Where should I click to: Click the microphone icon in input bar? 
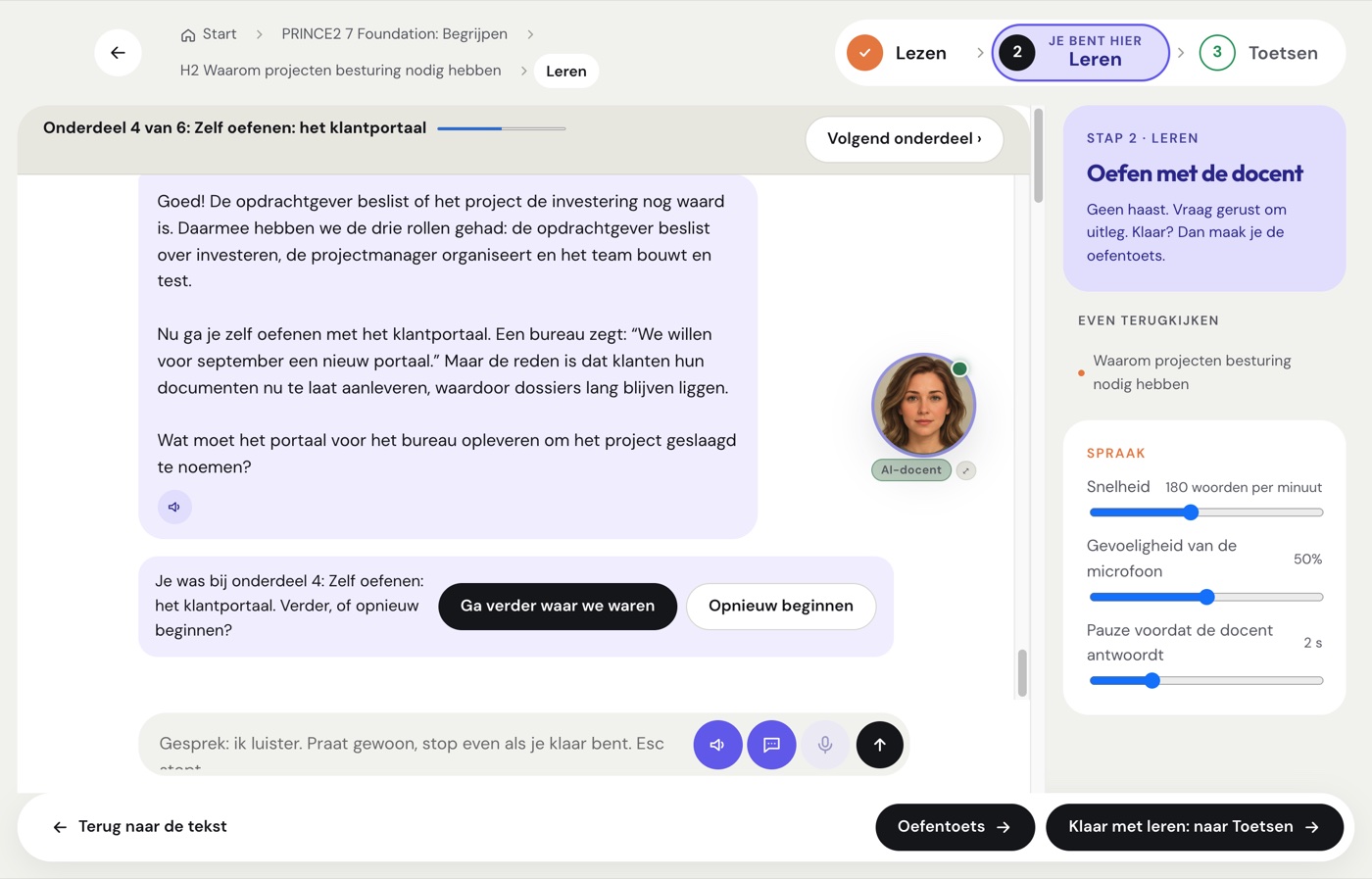coord(825,745)
